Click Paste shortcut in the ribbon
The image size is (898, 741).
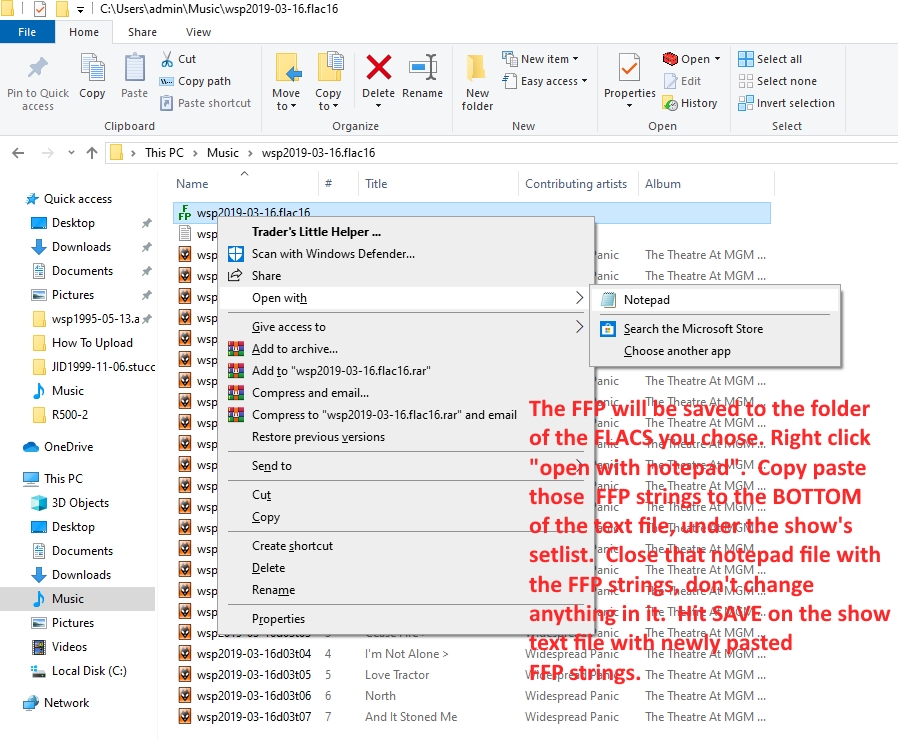pos(206,103)
